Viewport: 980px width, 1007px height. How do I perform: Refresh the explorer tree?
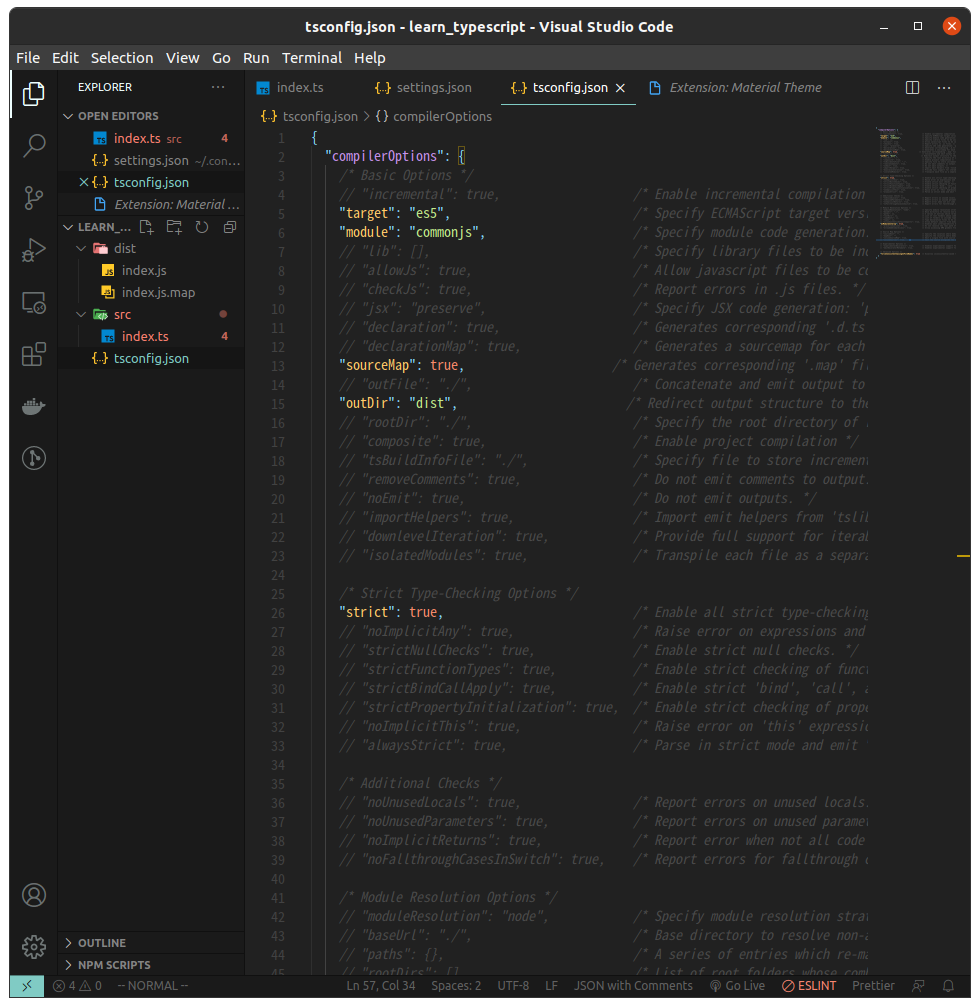pos(202,227)
